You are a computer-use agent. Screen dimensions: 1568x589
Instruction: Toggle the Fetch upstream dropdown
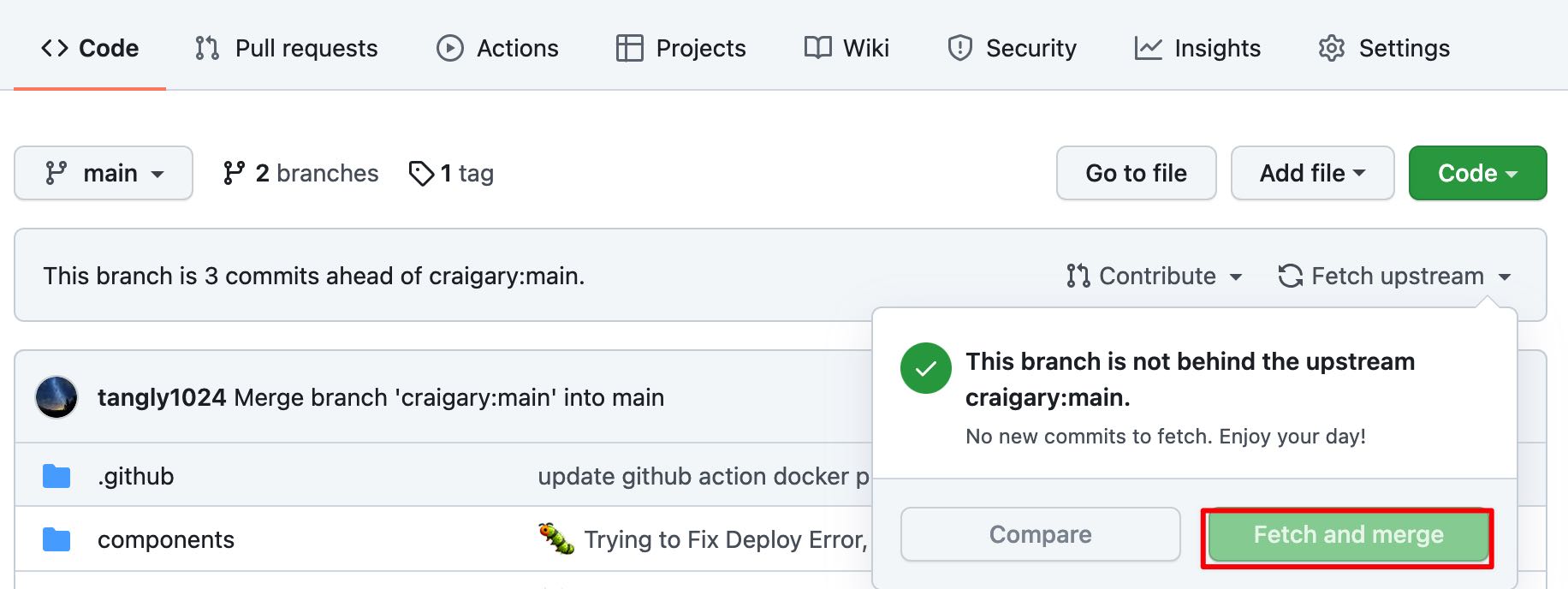(x=1395, y=276)
